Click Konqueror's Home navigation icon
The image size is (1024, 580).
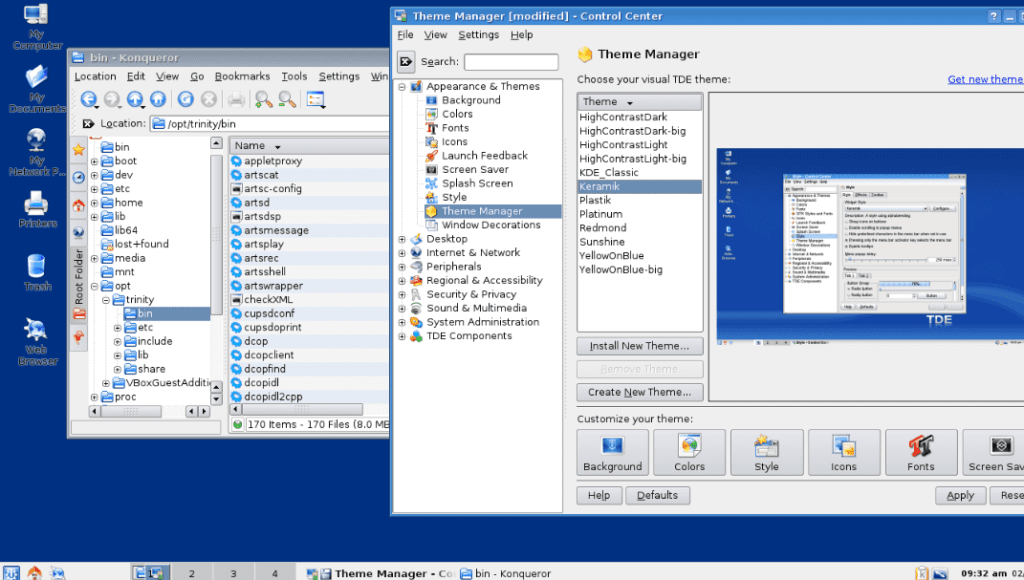coord(158,99)
